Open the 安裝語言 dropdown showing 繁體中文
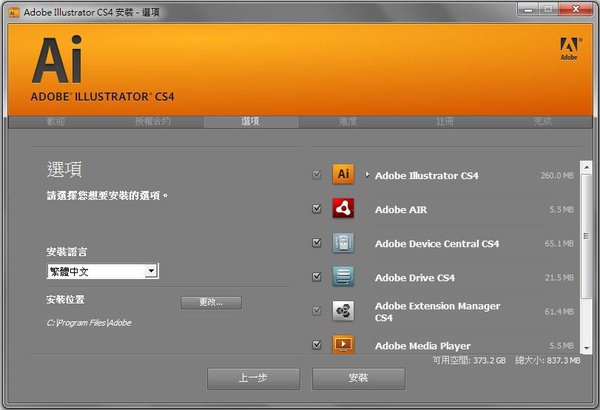The image size is (600, 410). click(x=103, y=271)
